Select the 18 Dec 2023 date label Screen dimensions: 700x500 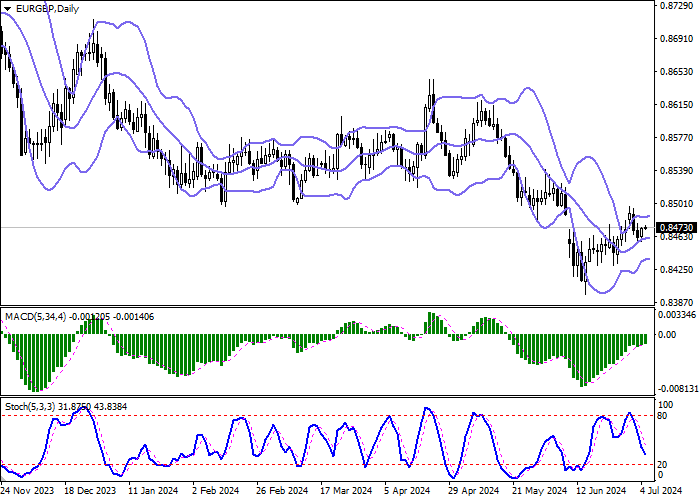(91, 491)
